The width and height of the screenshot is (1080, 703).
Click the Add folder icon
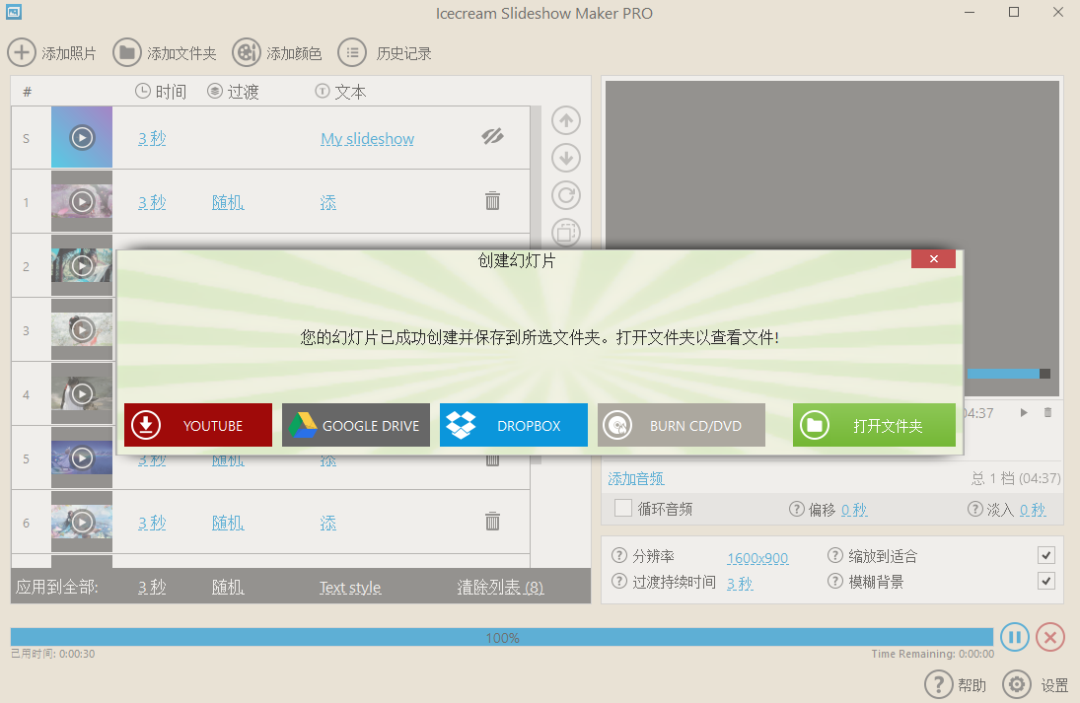coord(127,52)
